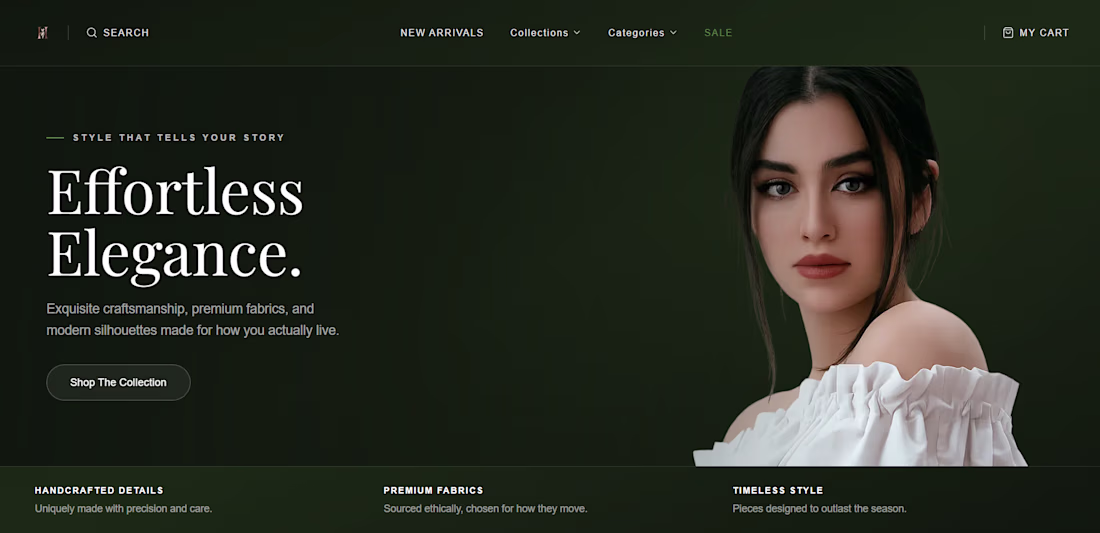The image size is (1100, 533).
Task: Expand the Categories chevron
Action: coord(673,33)
